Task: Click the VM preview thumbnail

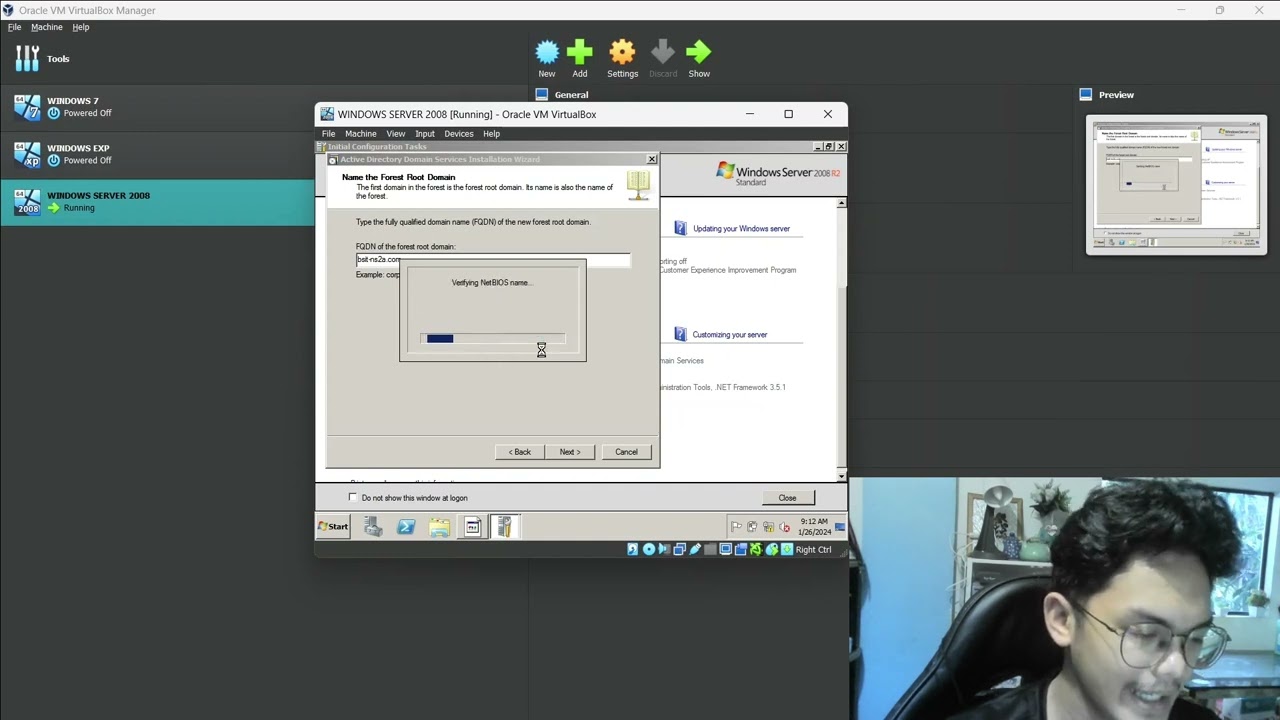Action: tap(1176, 185)
